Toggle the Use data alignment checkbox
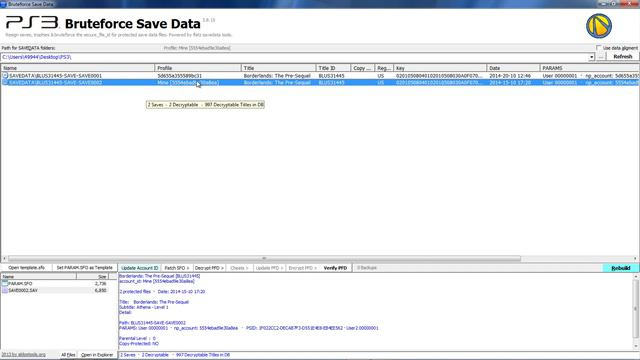Image resolution: width=640 pixels, height=360 pixels. tap(599, 48)
